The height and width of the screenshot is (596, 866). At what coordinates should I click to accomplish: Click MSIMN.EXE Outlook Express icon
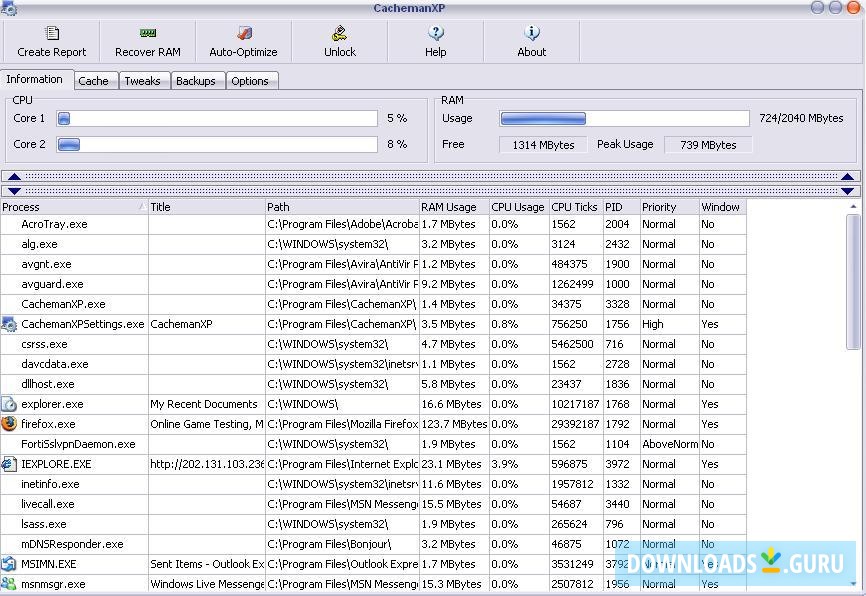[9, 564]
